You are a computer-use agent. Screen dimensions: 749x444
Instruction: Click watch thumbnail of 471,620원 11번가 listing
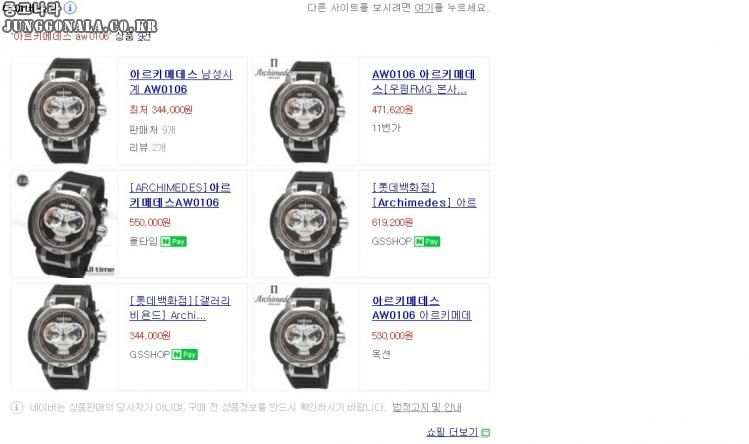306,111
